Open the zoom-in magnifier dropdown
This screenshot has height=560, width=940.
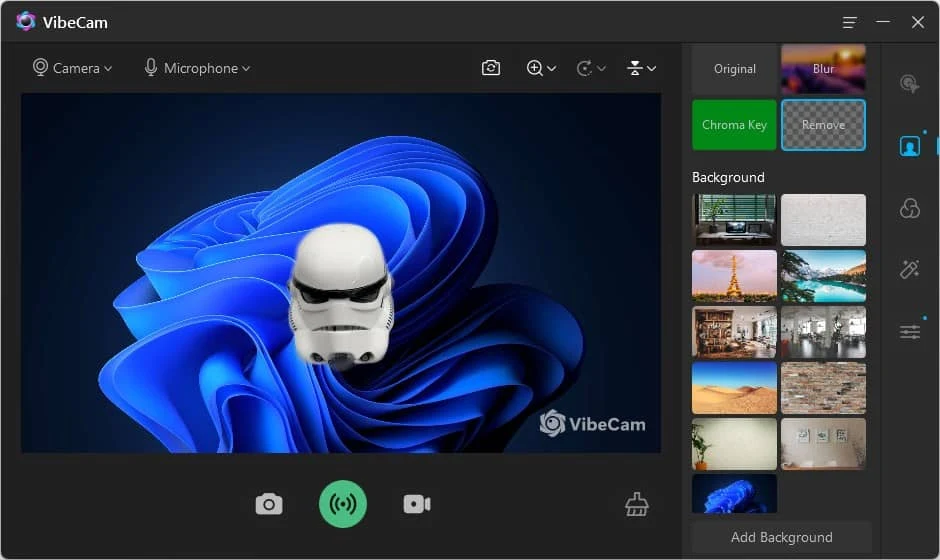(x=541, y=68)
